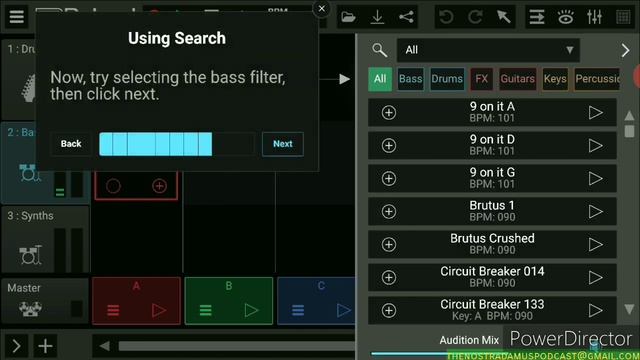Viewport: 640px width, 360px height.
Task: Open the list-arrow arrangement icon
Action: (x=537, y=17)
